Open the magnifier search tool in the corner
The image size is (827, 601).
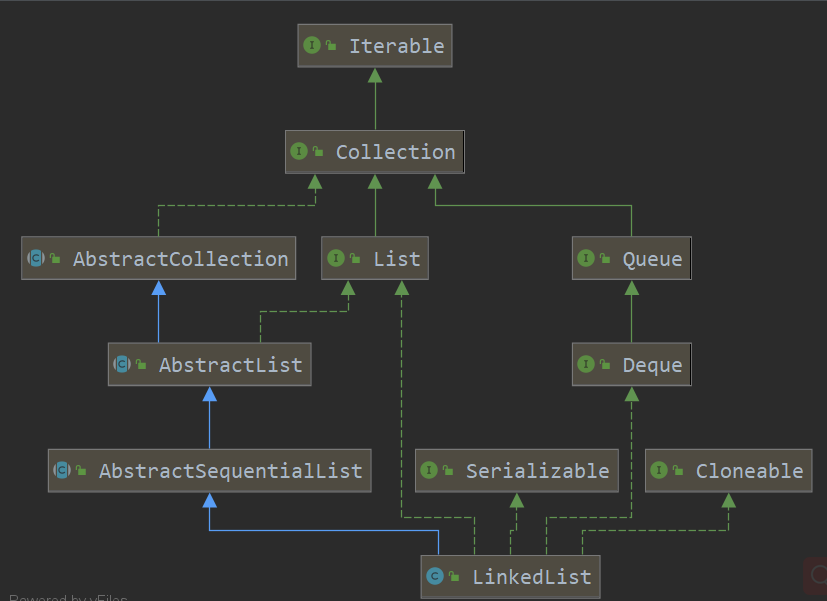pos(818,576)
